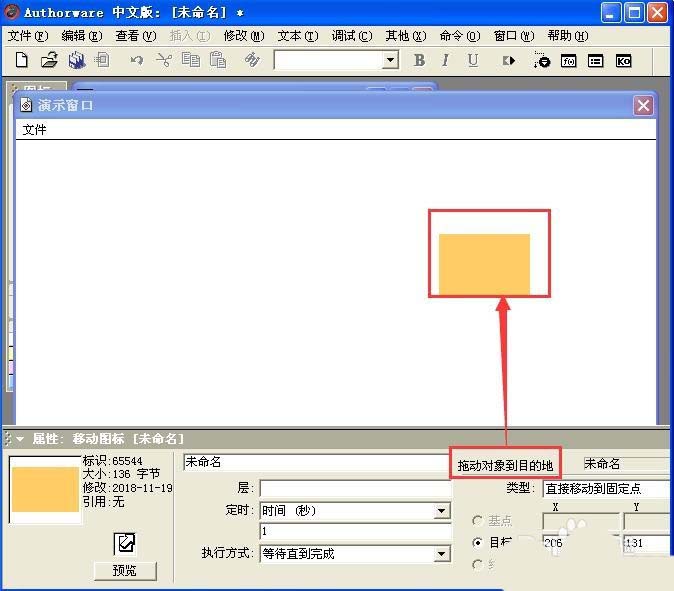Click the Authorware app logo icon
Viewport: 674px width, 591px height.
coord(12,12)
